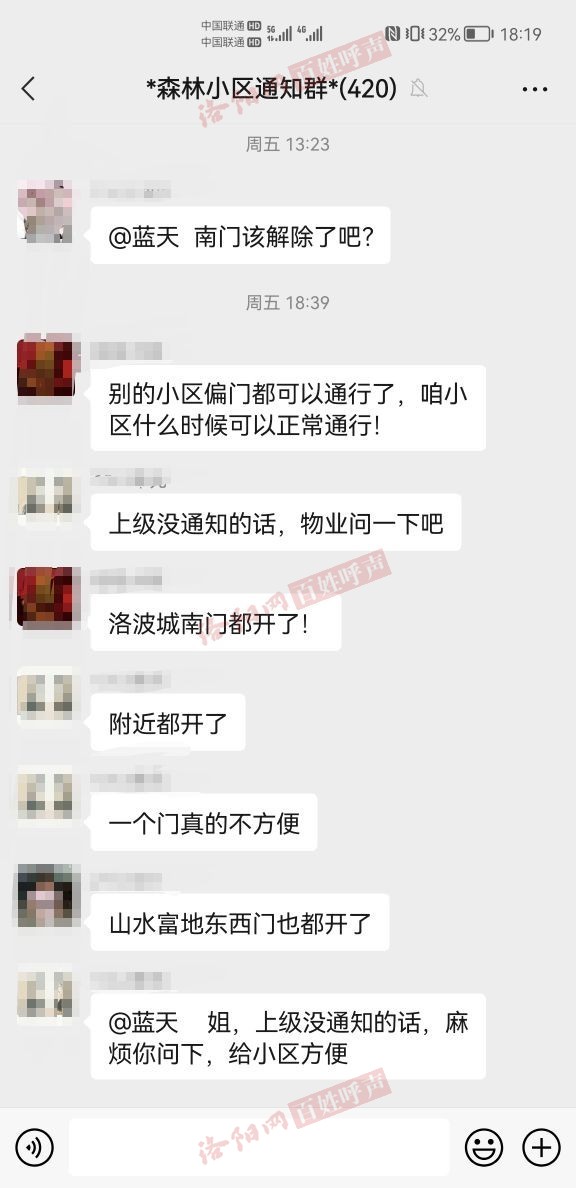Select the 洛波城南门都开了 message bubble

[x=216, y=623]
